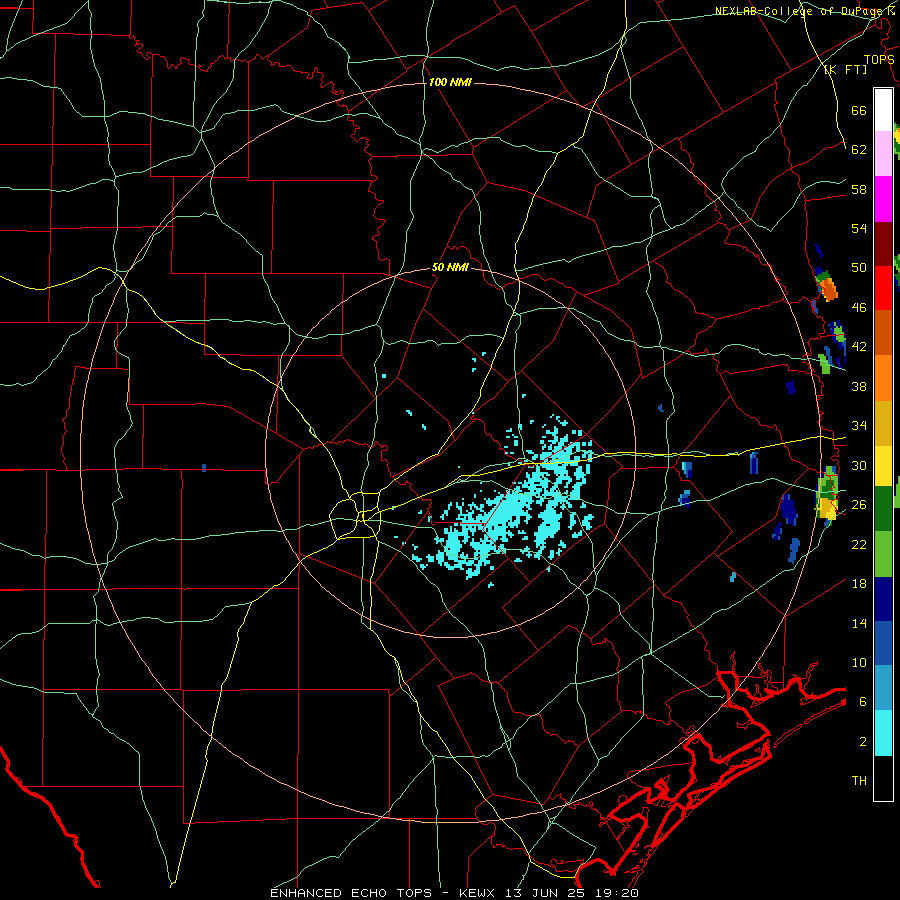Click the magenta legend swatch
900x900 pixels.
click(883, 199)
